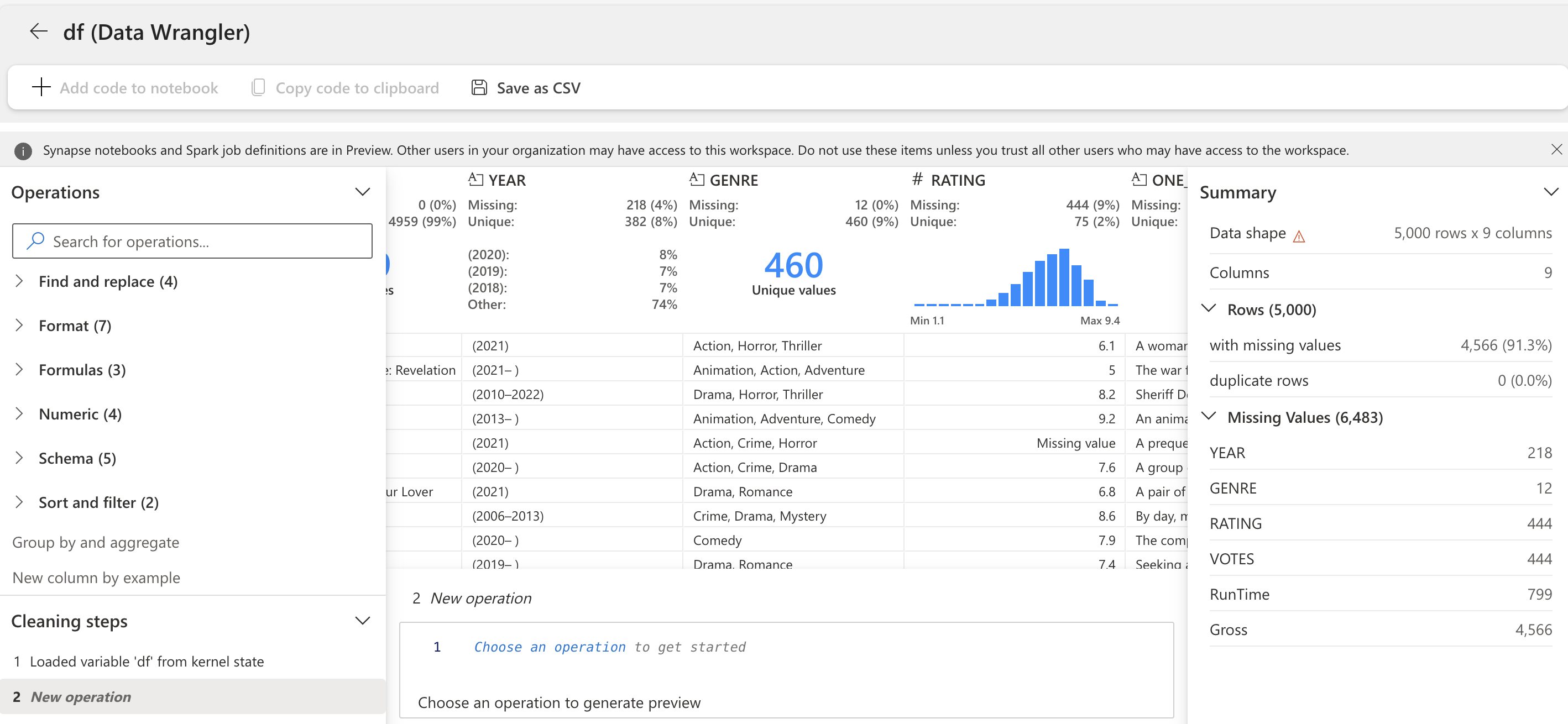Collapse the Missing Values section
Screen dimensions: 1568x724
click(1210, 416)
